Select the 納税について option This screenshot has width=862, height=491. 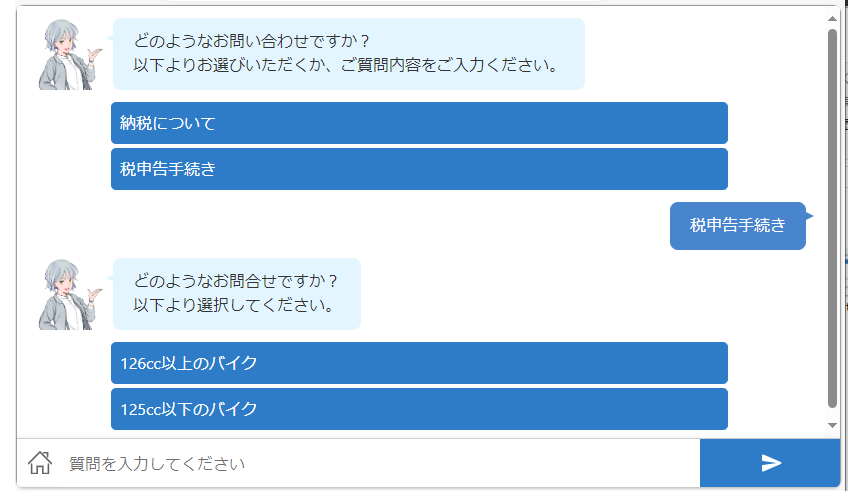pyautogui.click(x=419, y=123)
